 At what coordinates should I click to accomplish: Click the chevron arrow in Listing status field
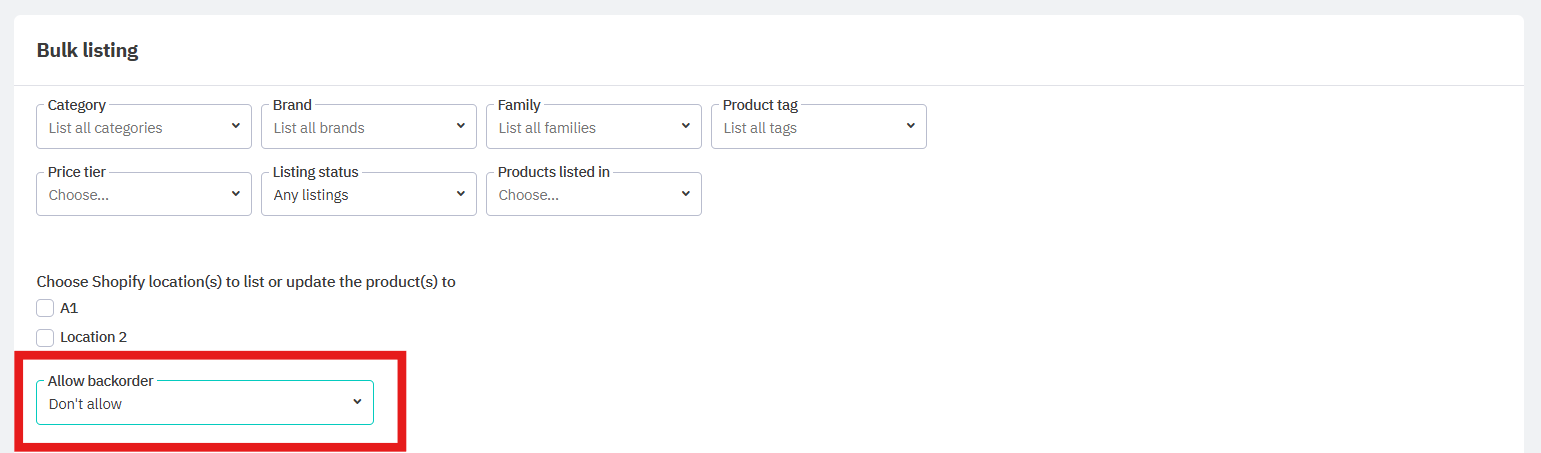click(x=460, y=193)
